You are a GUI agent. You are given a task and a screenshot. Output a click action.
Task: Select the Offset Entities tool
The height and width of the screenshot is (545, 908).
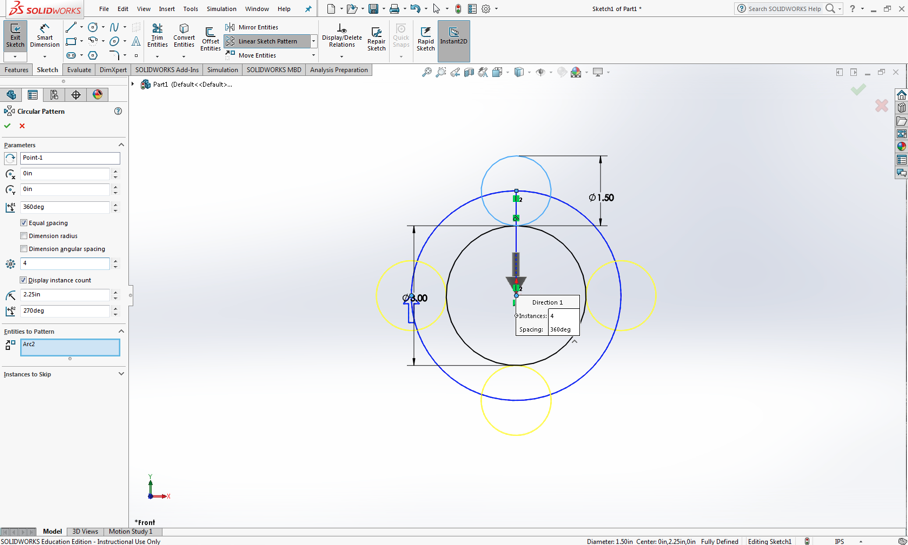coord(210,39)
